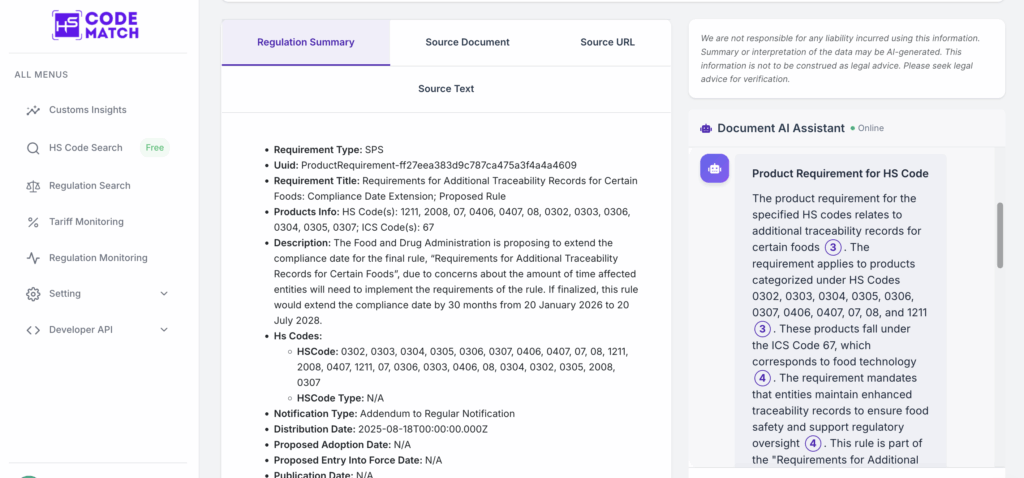Select the Regulation Summary tab
1024x478 pixels.
(305, 42)
